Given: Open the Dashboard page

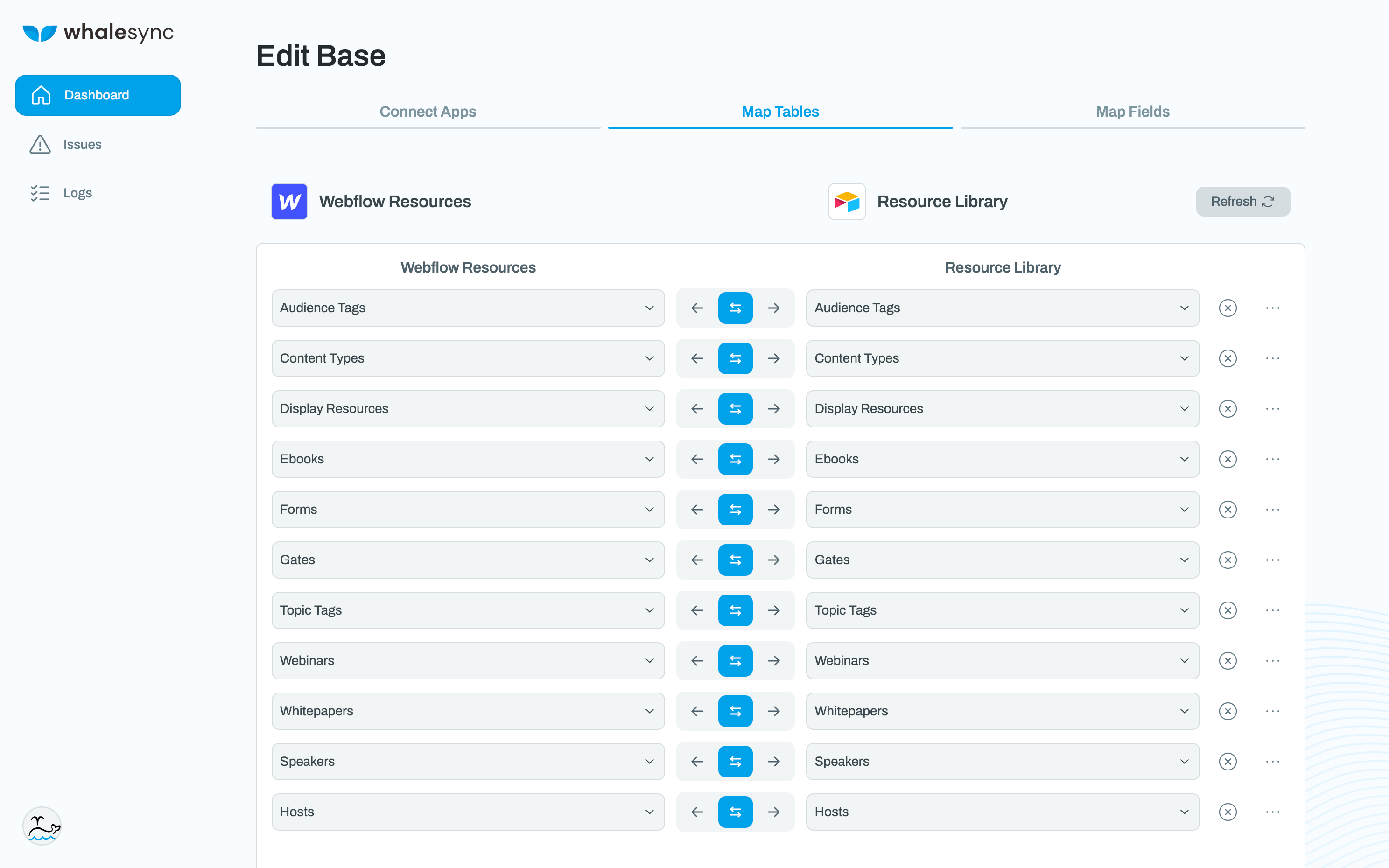Looking at the screenshot, I should click(98, 95).
